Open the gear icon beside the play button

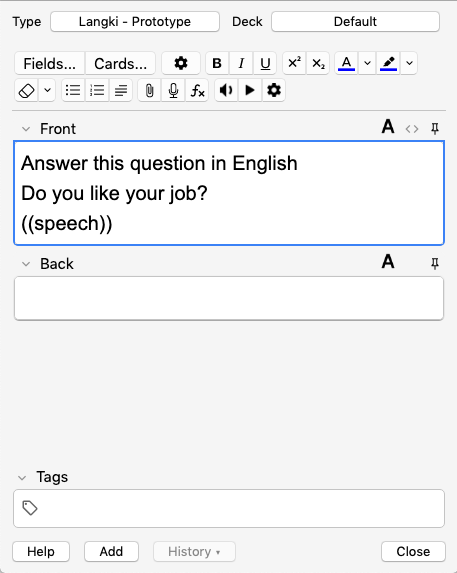coord(274,90)
